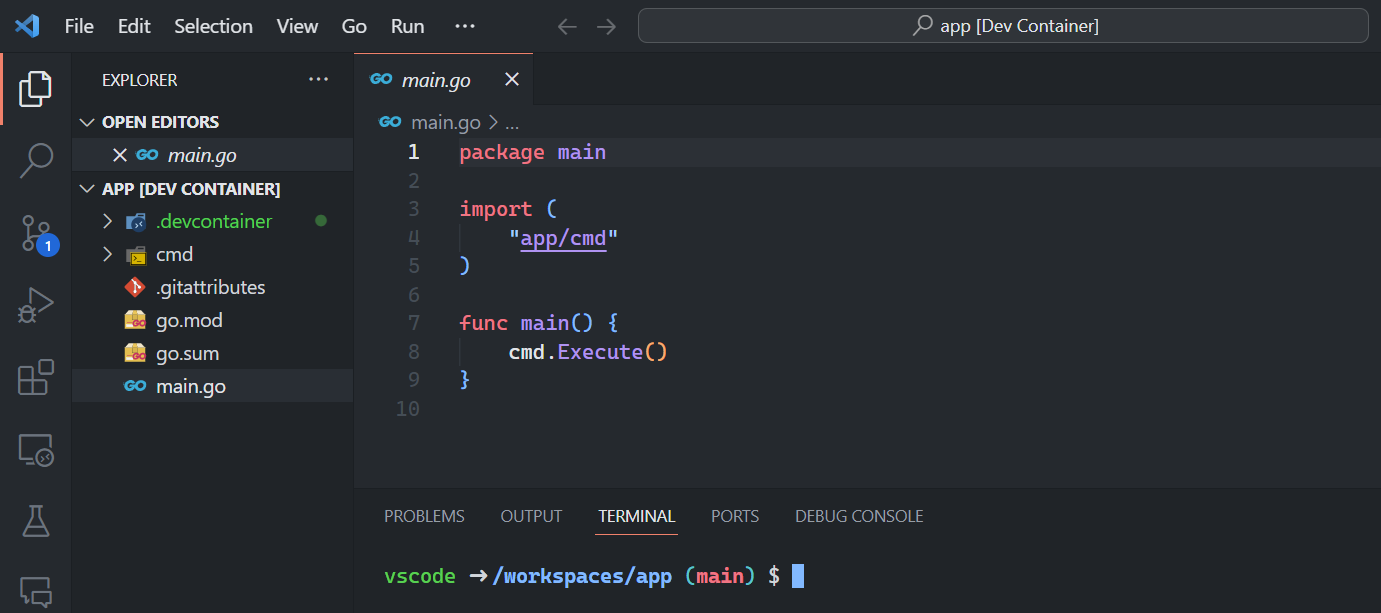Switch to the DEBUG CONSOLE tab
Screen dimensions: 1381x613
858,515
